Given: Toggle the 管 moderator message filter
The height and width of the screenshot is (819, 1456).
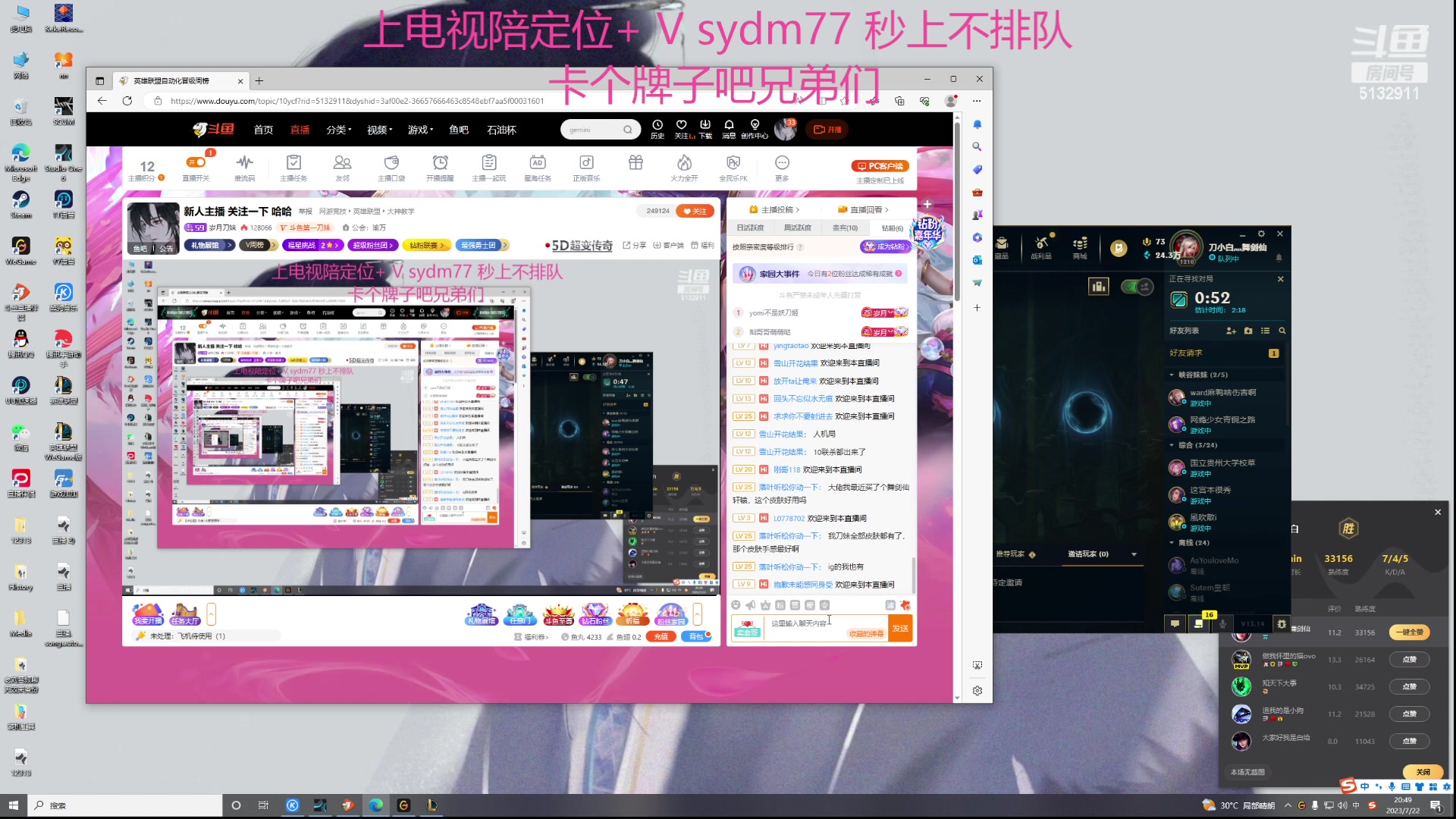Looking at the screenshot, I should (x=795, y=605).
